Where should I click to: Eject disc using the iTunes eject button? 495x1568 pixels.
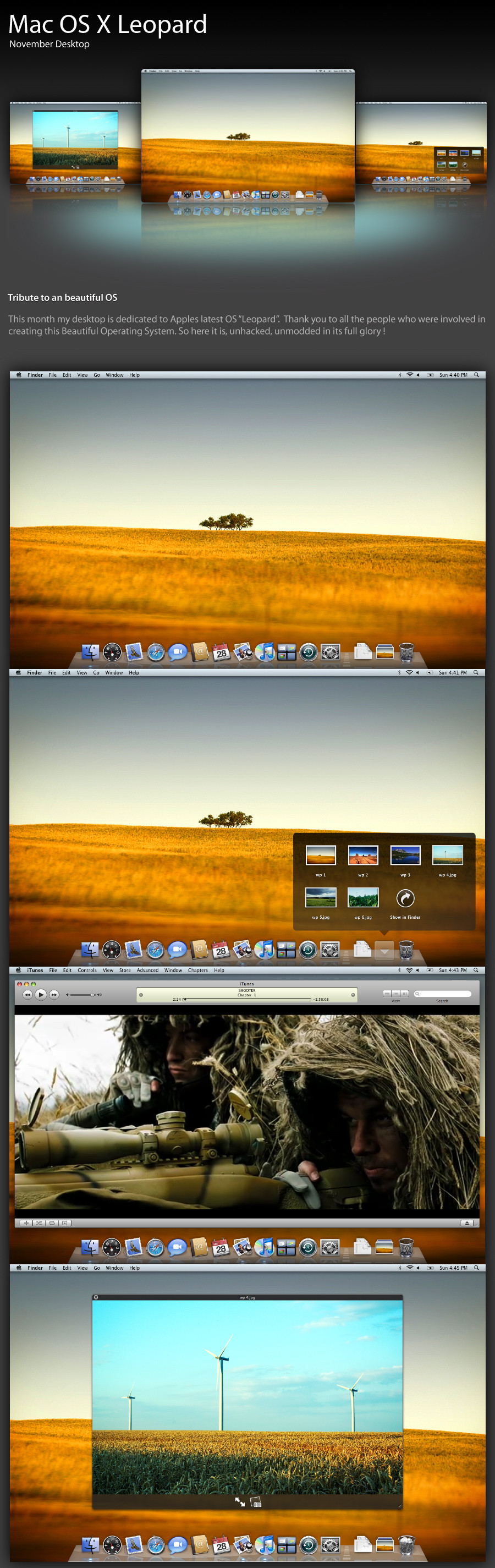467,1222
